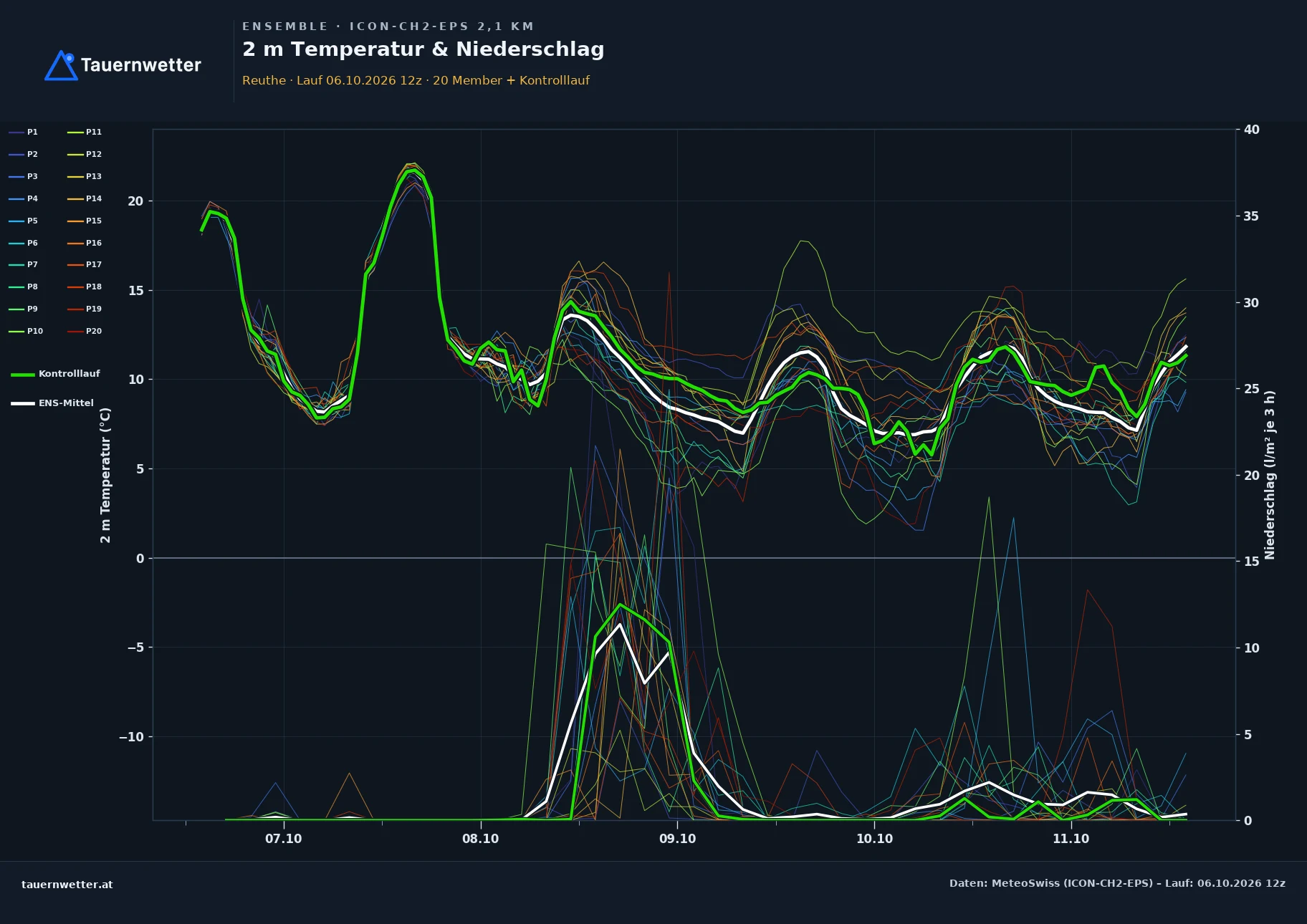Screen dimensions: 1307x924
Task: Click legend item P7
Action: (24, 264)
